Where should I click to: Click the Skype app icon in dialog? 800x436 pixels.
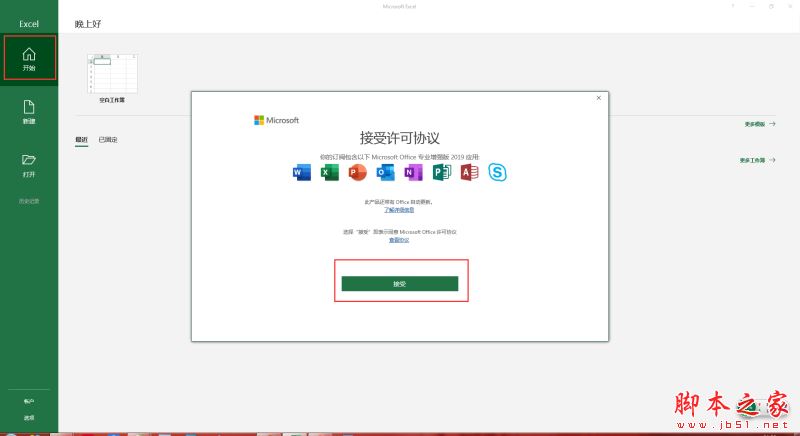pyautogui.click(x=497, y=172)
